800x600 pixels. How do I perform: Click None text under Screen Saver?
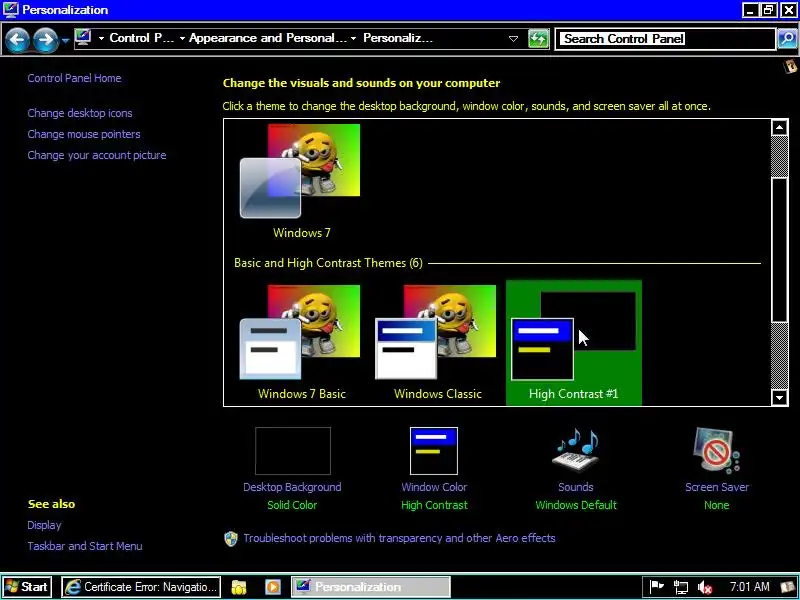tap(716, 505)
